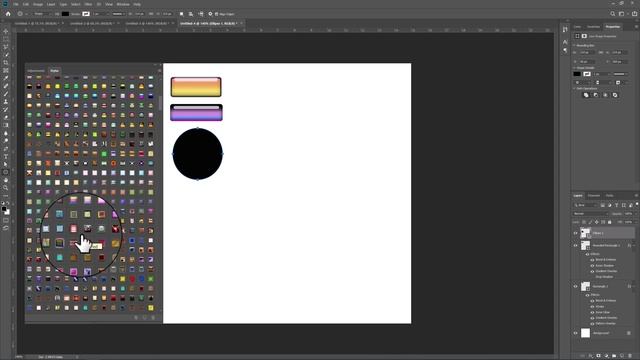Image resolution: width=640 pixels, height=360 pixels.
Task: Click the Create new layer icon
Action: (x=622, y=356)
